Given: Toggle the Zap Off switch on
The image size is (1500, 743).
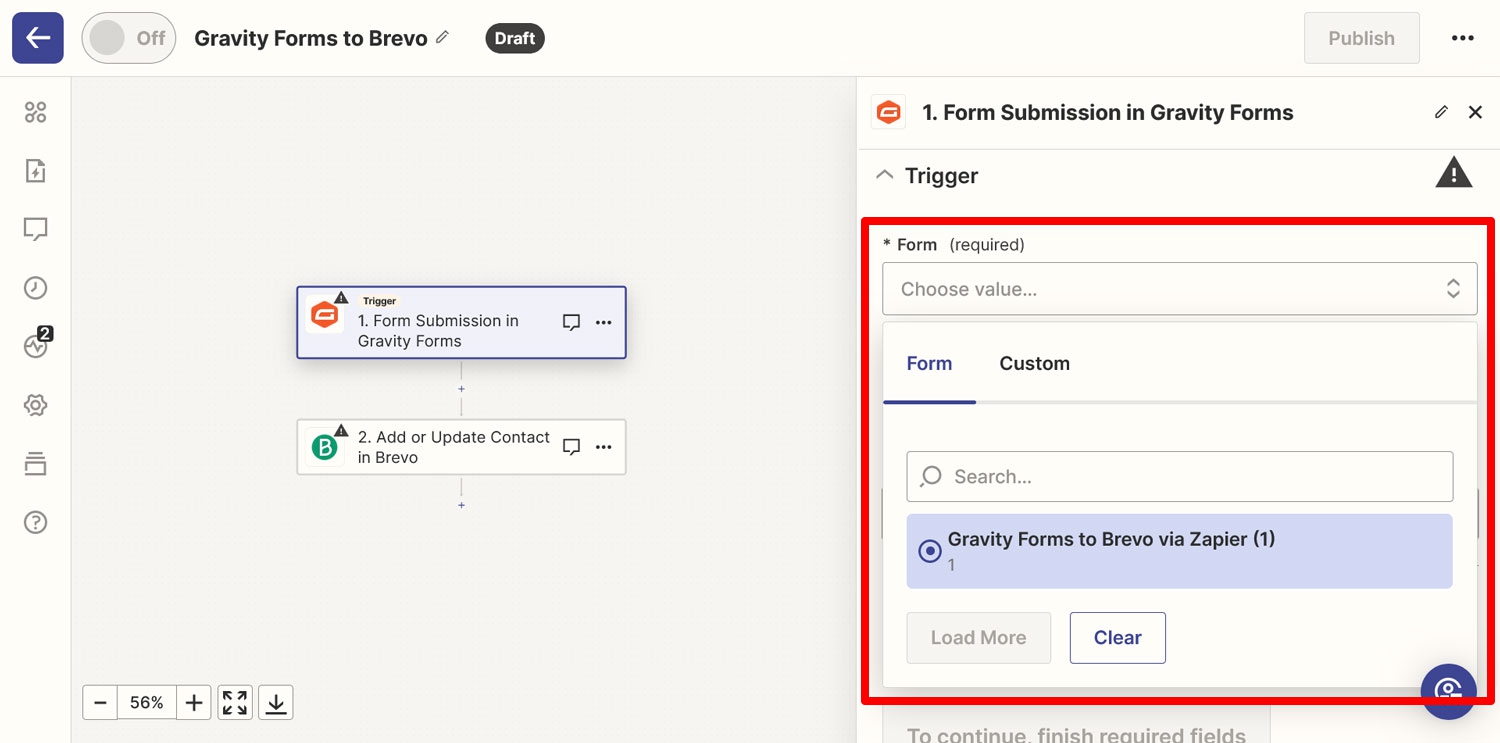Looking at the screenshot, I should [x=129, y=38].
